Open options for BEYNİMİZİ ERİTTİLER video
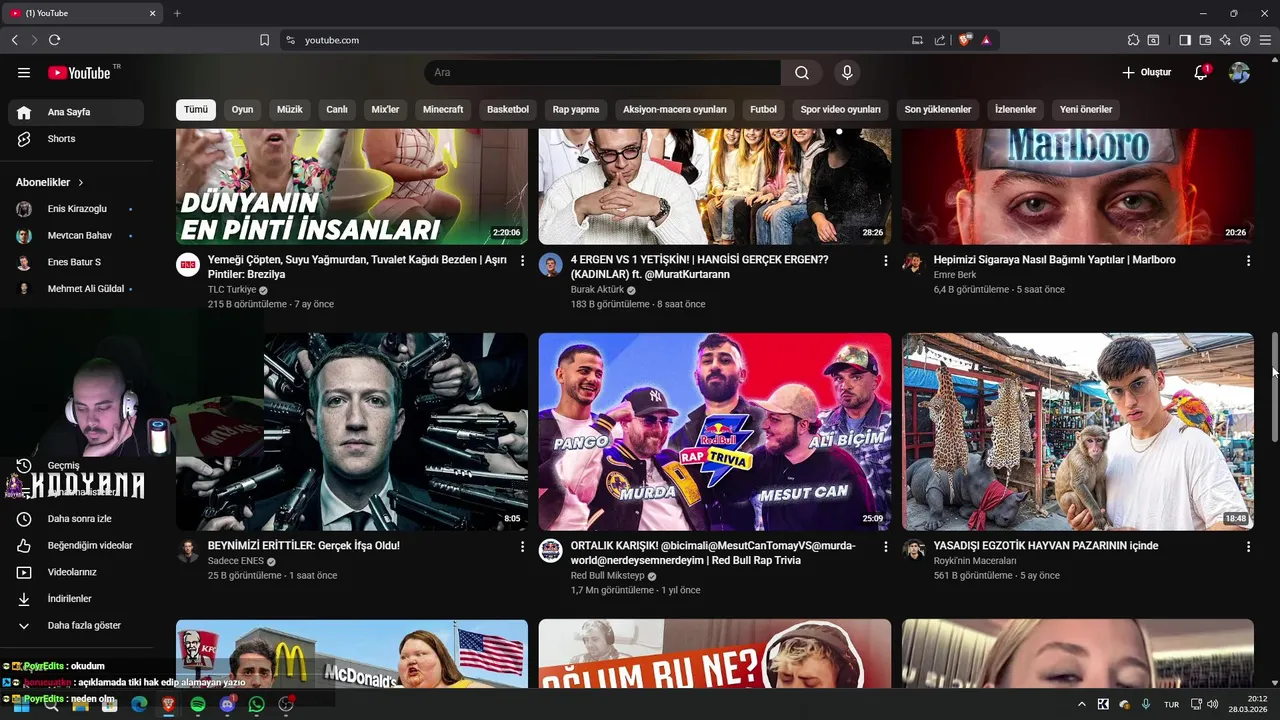This screenshot has width=1280, height=720. (x=522, y=547)
